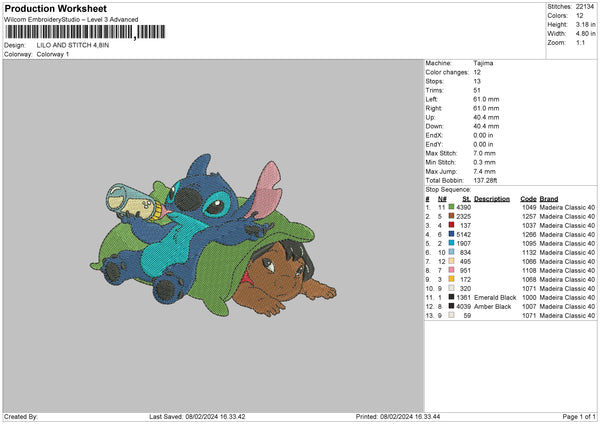600x424 pixels.
Task: Click code 1257 in the stop sequence
Action: coord(529,217)
